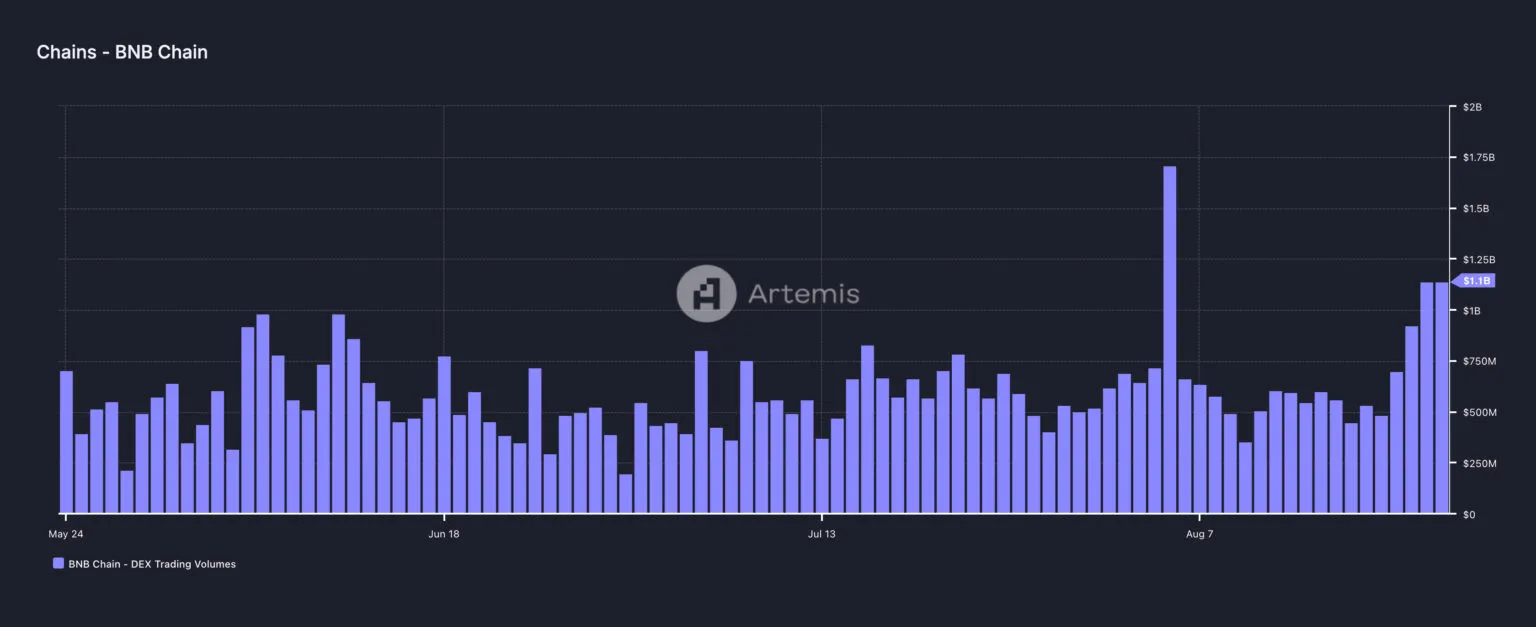
Task: Click the $750M gridline label
Action: (x=1478, y=361)
